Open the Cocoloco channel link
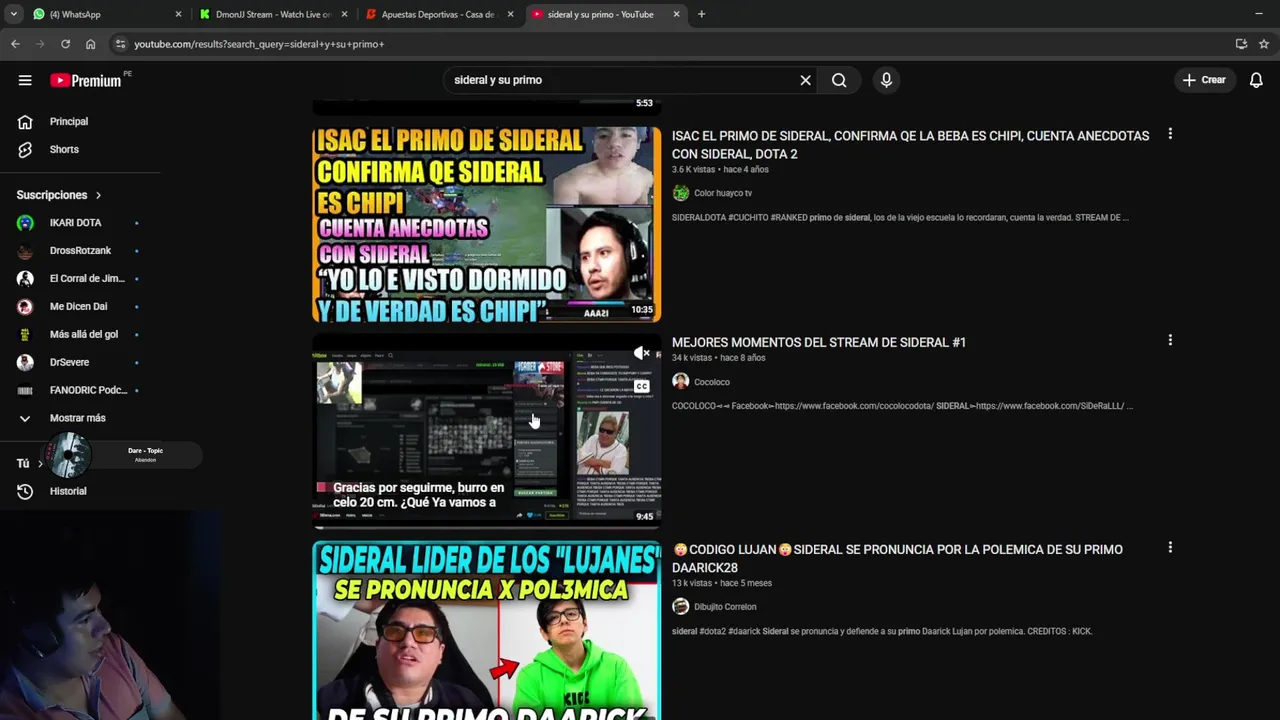Image resolution: width=1280 pixels, height=720 pixels. pos(712,382)
